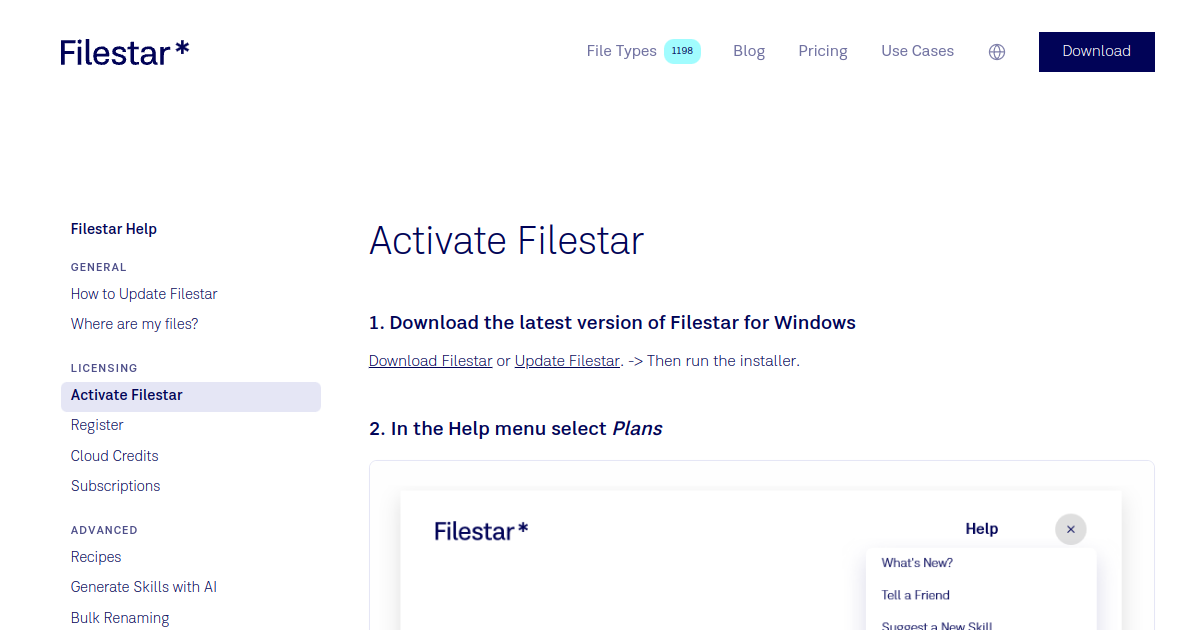1200x630 pixels.
Task: Click the step 1 Download latest version heading
Action: pyautogui.click(x=612, y=323)
